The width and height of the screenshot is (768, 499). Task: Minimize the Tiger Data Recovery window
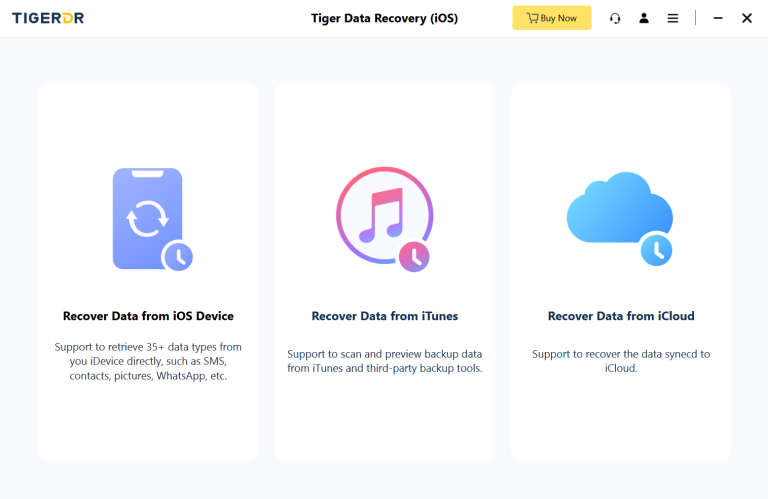(718, 18)
